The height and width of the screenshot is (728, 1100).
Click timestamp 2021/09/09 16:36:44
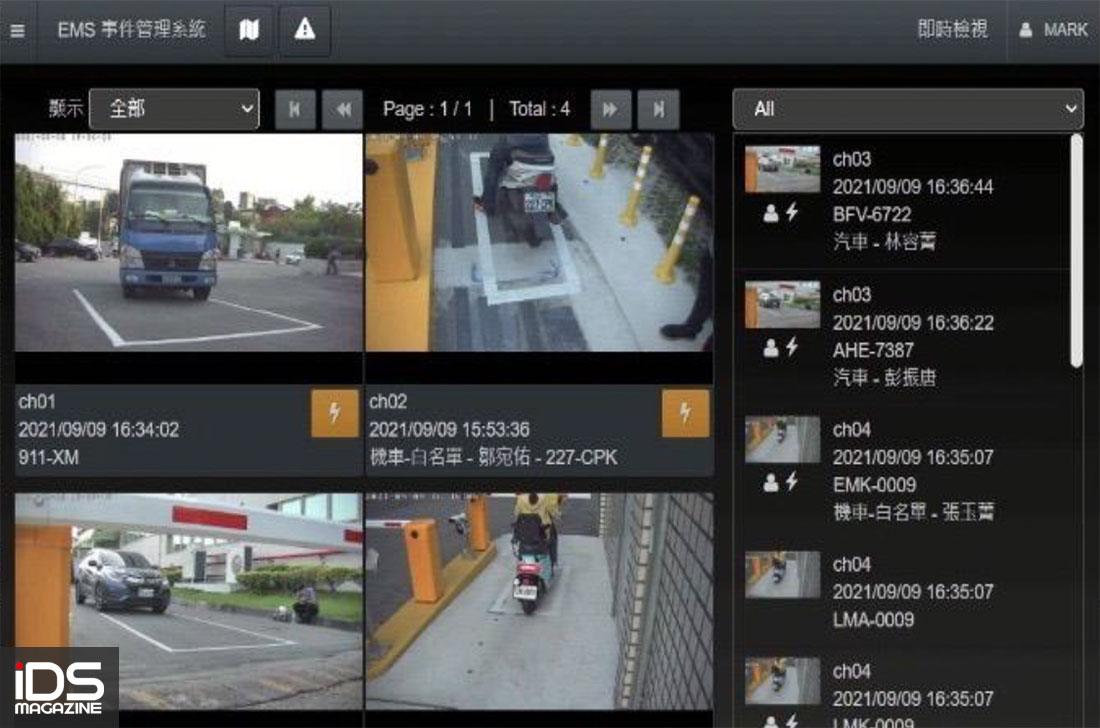[x=913, y=187]
